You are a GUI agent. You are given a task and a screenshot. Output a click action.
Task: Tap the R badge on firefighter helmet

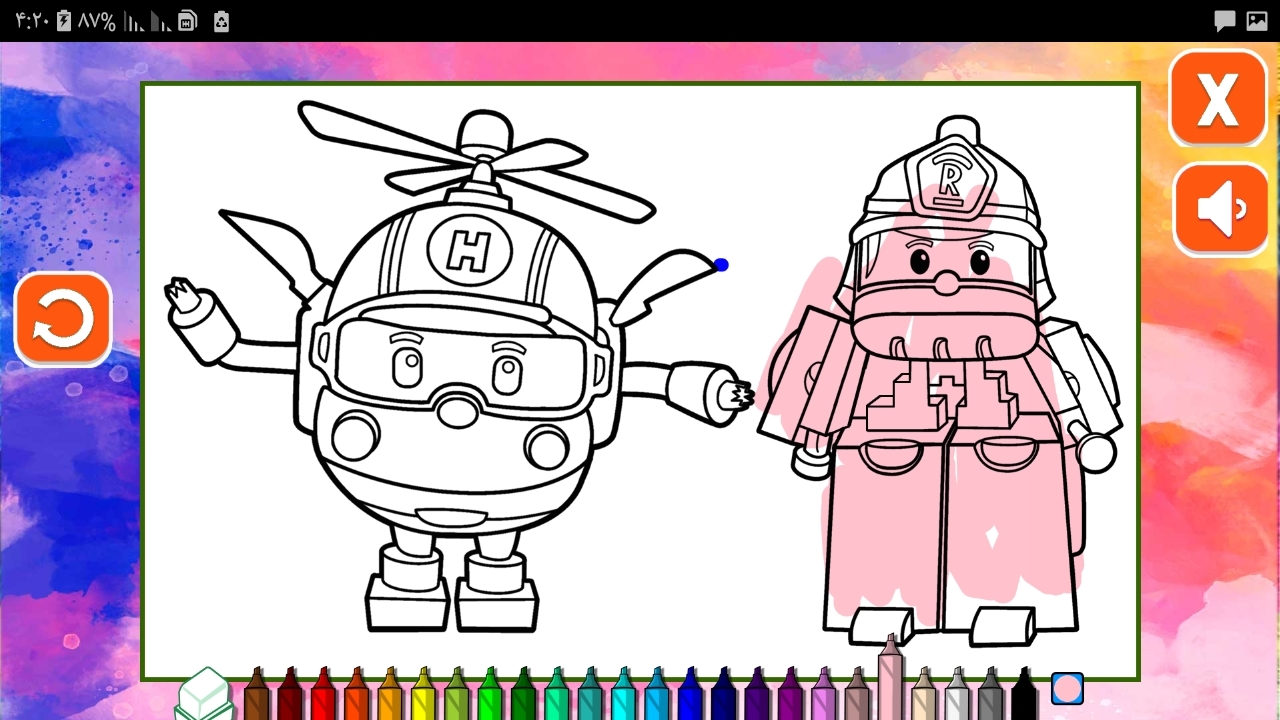(x=950, y=178)
